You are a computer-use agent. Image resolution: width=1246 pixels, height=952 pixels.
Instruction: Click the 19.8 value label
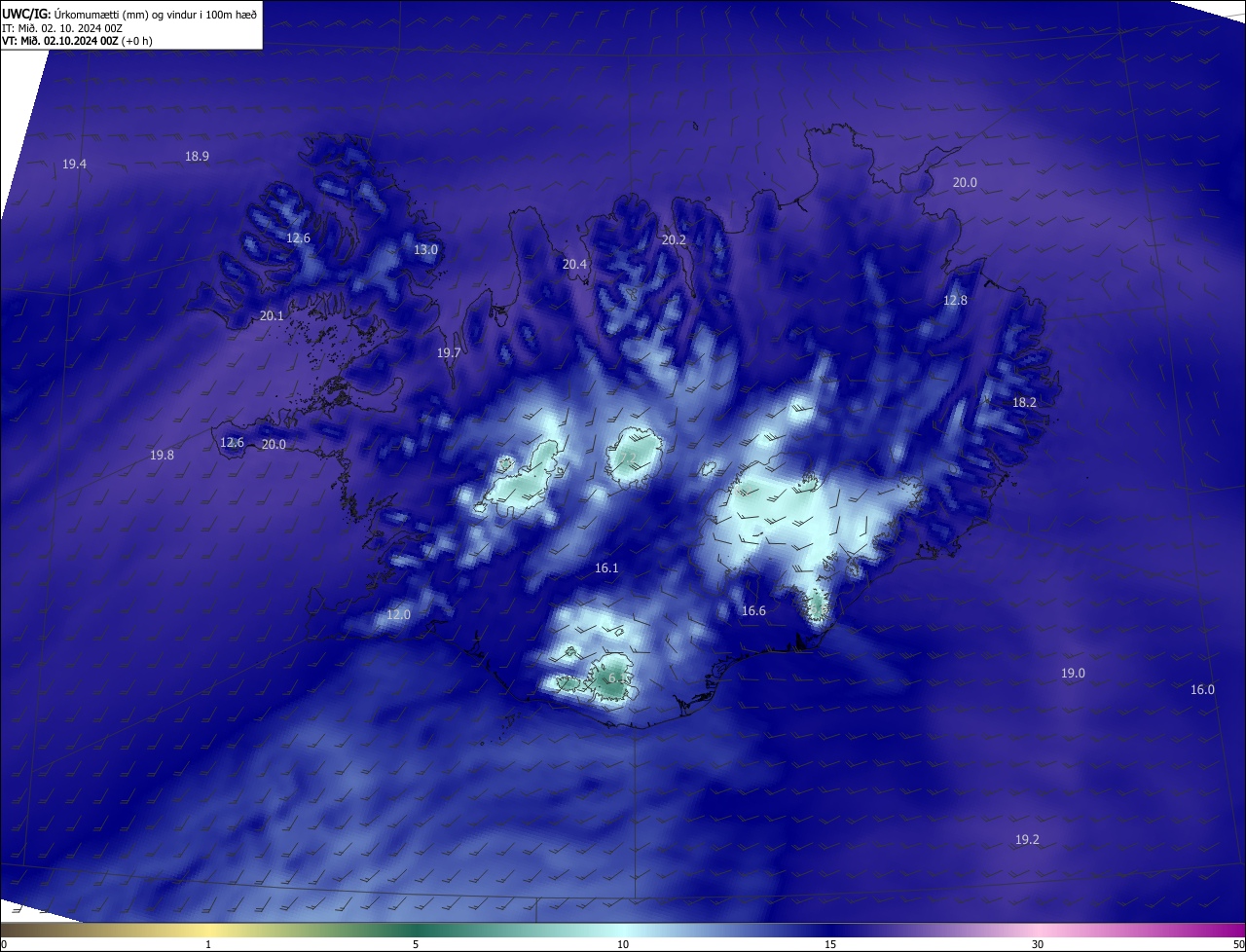[x=162, y=456]
